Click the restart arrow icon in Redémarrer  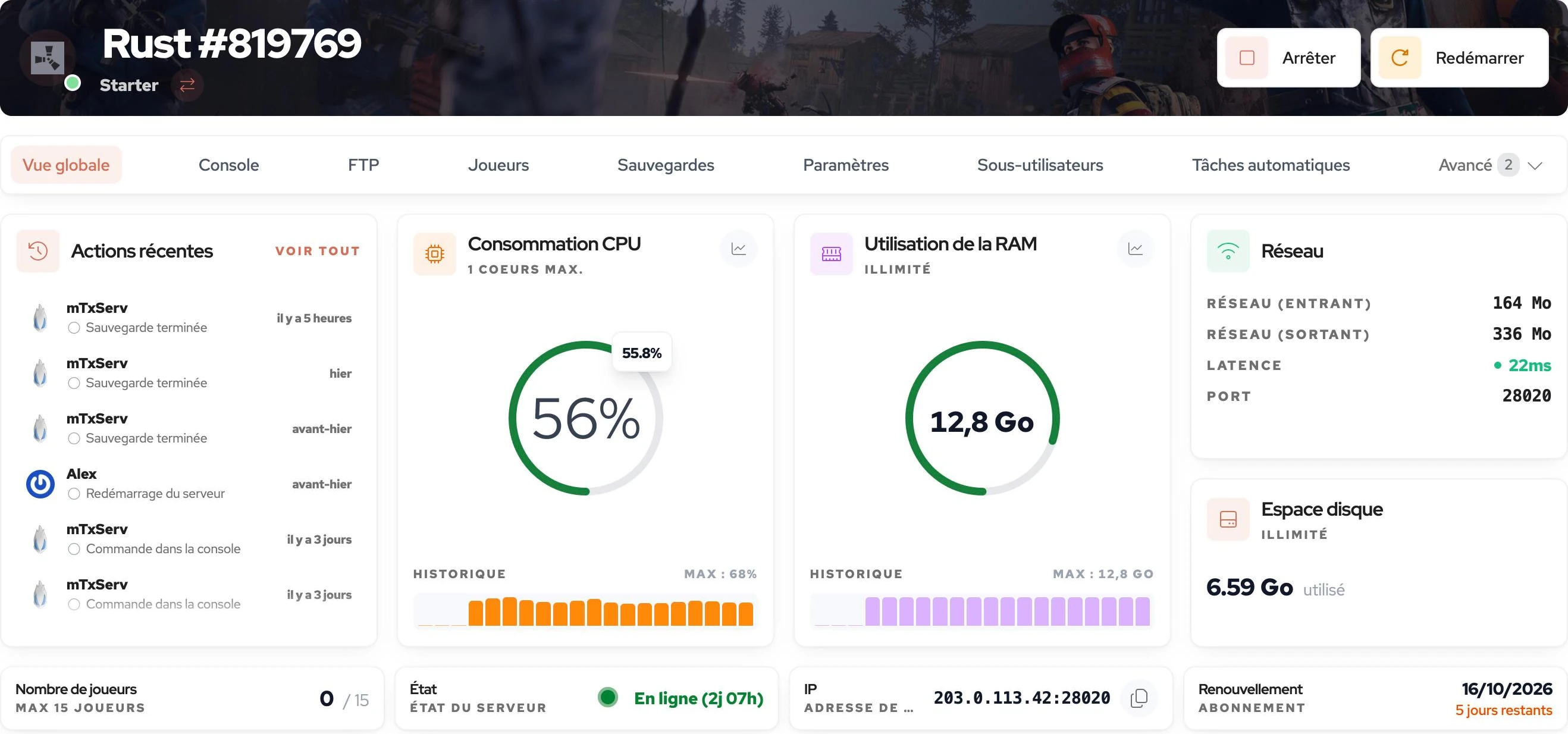1400,58
